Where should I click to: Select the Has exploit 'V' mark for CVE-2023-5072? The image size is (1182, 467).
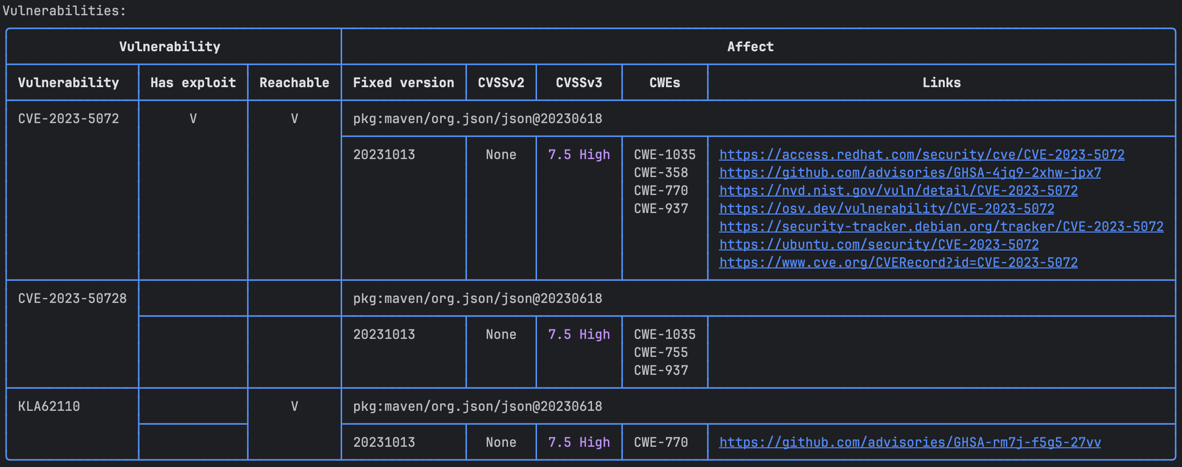193,119
